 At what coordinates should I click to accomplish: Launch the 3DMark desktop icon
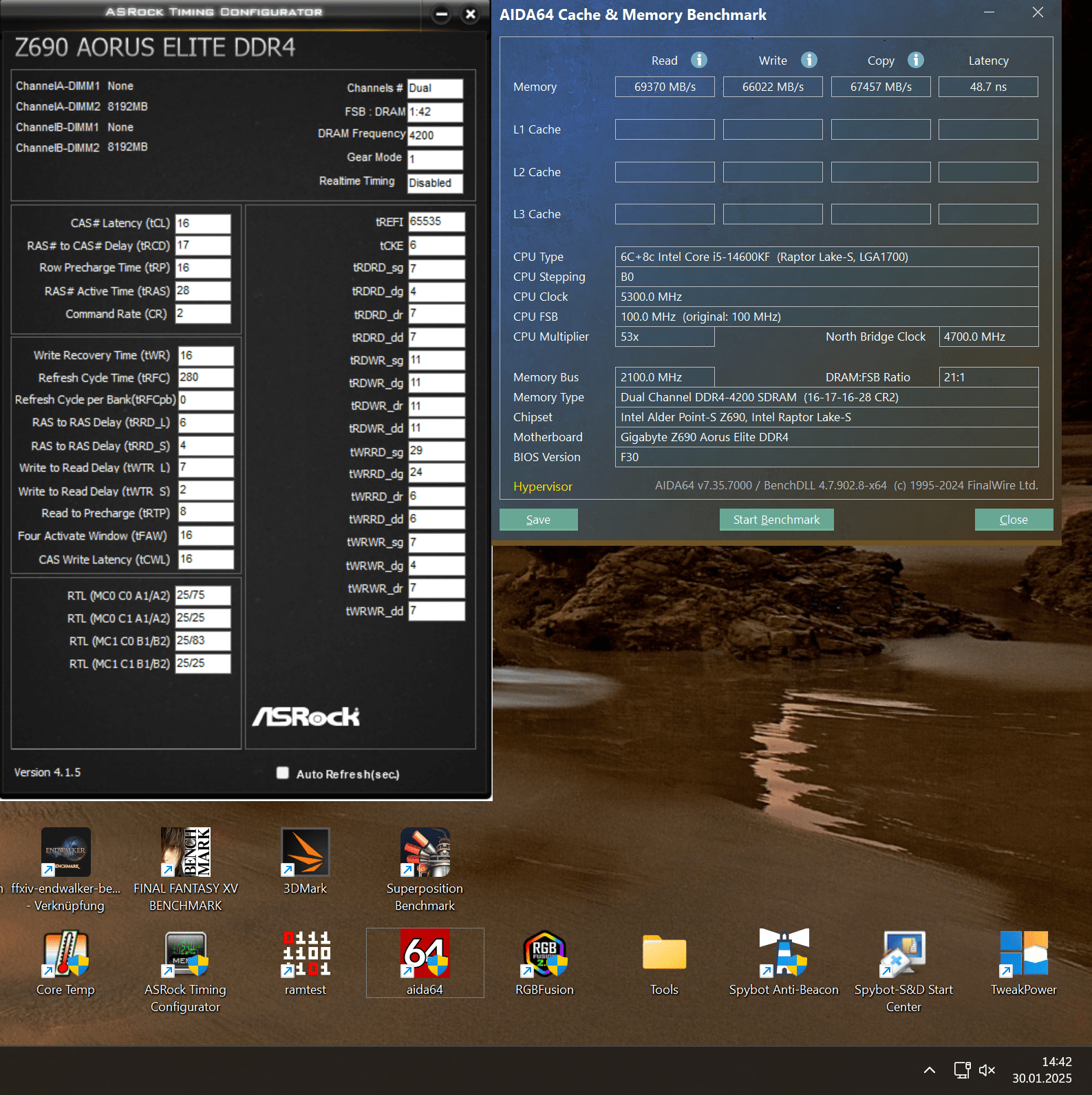pos(306,861)
